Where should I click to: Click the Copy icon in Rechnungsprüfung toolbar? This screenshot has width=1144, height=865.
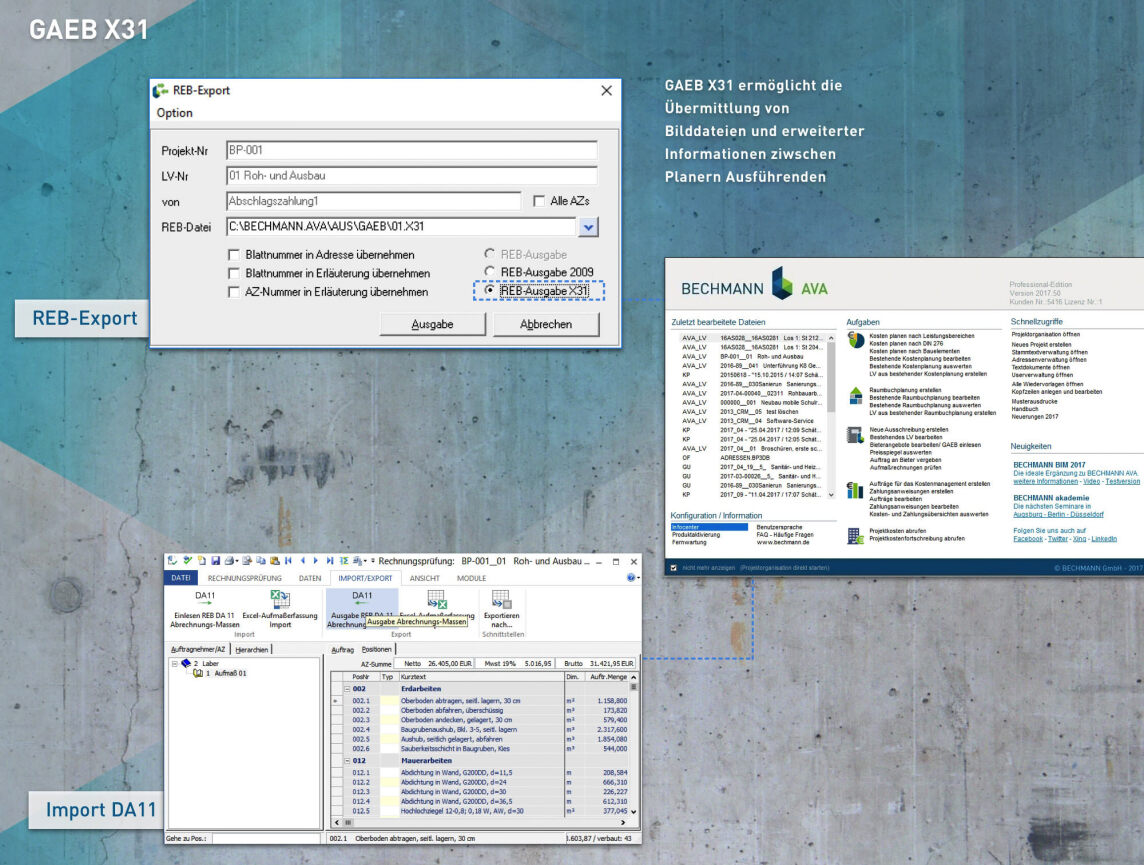260,561
